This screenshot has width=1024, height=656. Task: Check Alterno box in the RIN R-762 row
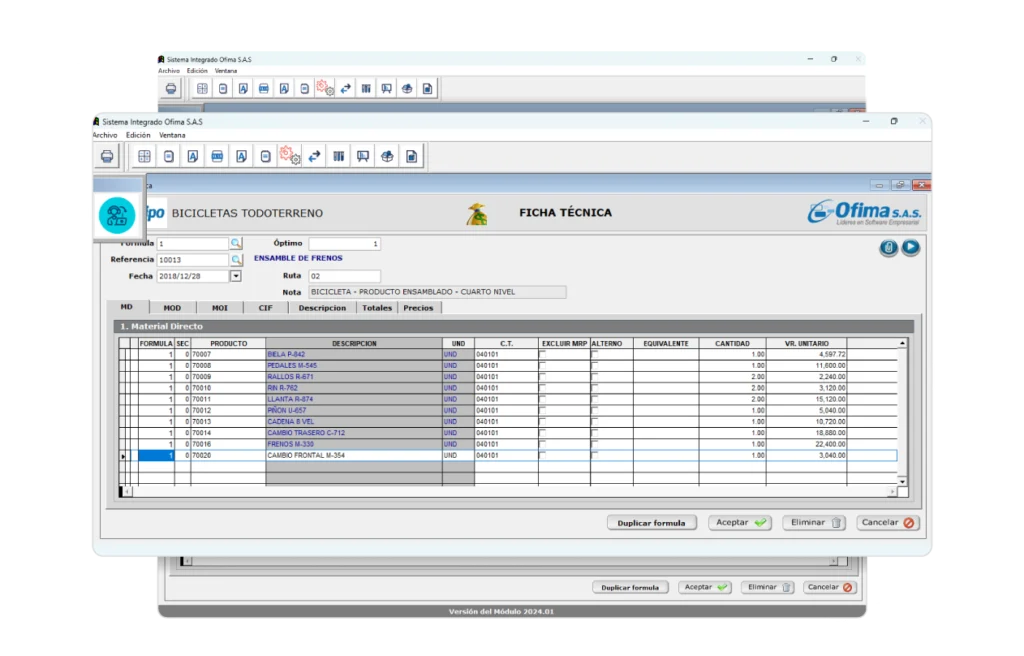click(x=594, y=387)
